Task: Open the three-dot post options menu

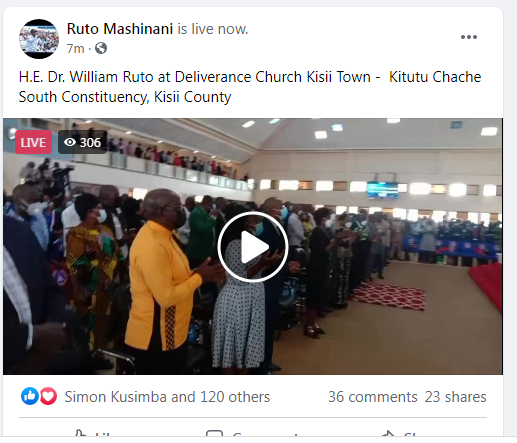Action: tap(469, 37)
